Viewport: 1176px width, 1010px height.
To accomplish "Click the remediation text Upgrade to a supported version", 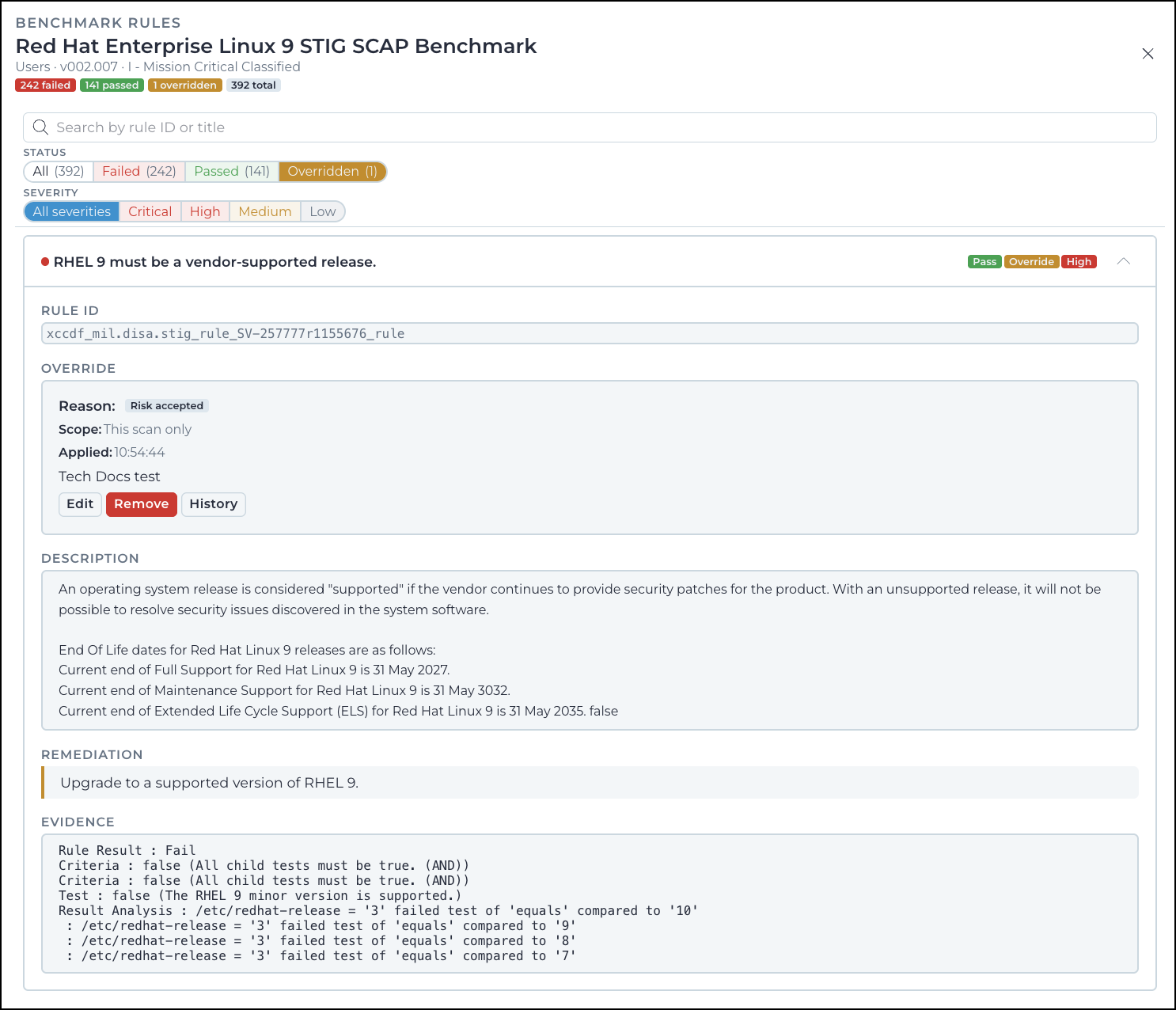I will (x=210, y=783).
